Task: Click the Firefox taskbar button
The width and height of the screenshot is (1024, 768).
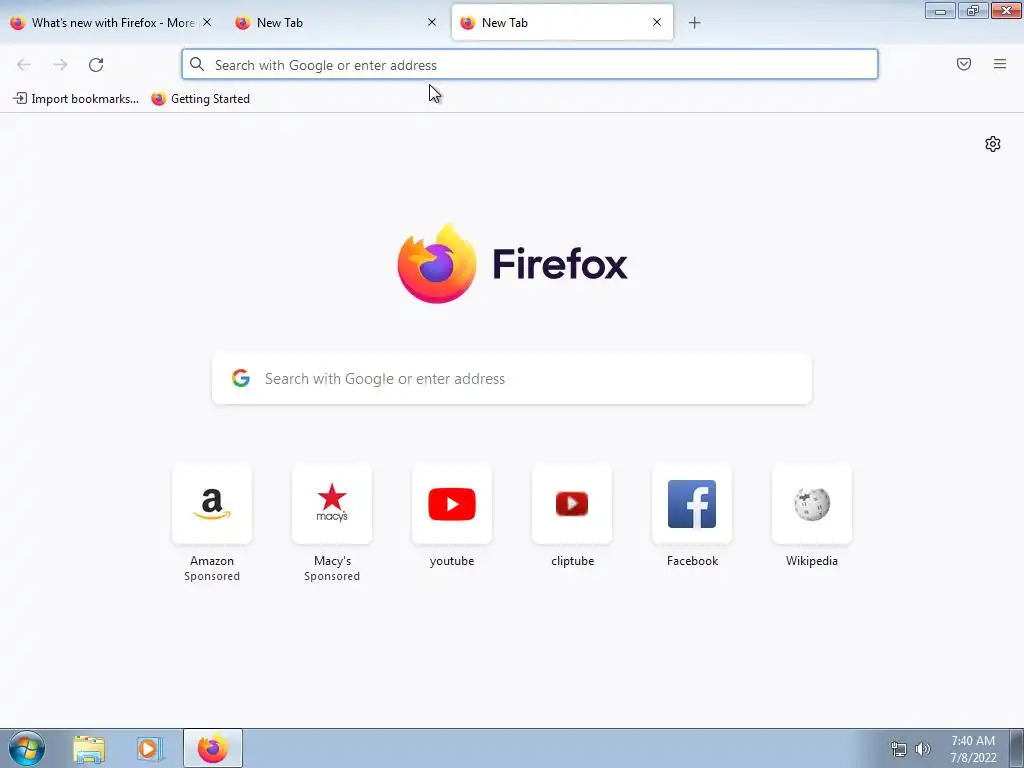Action: tap(213, 748)
